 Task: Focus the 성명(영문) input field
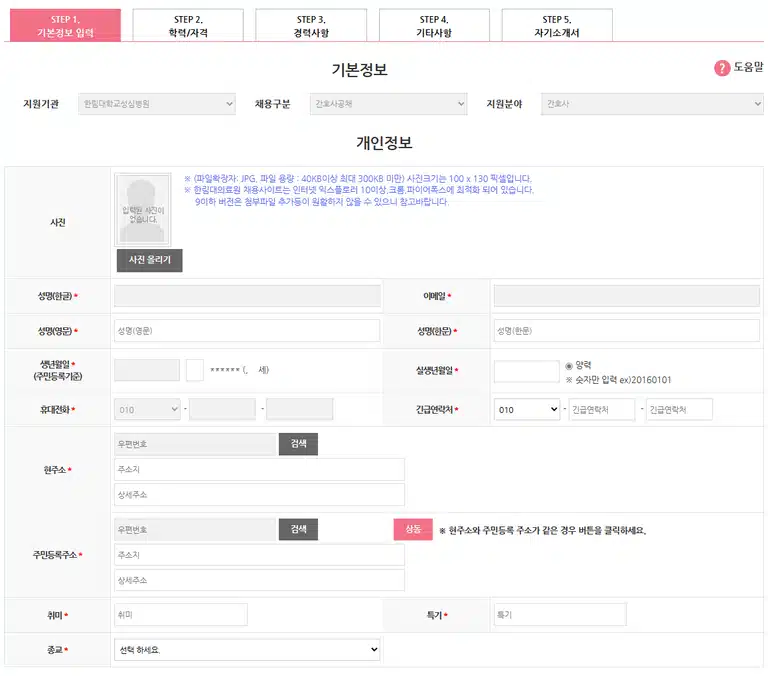tap(247, 331)
